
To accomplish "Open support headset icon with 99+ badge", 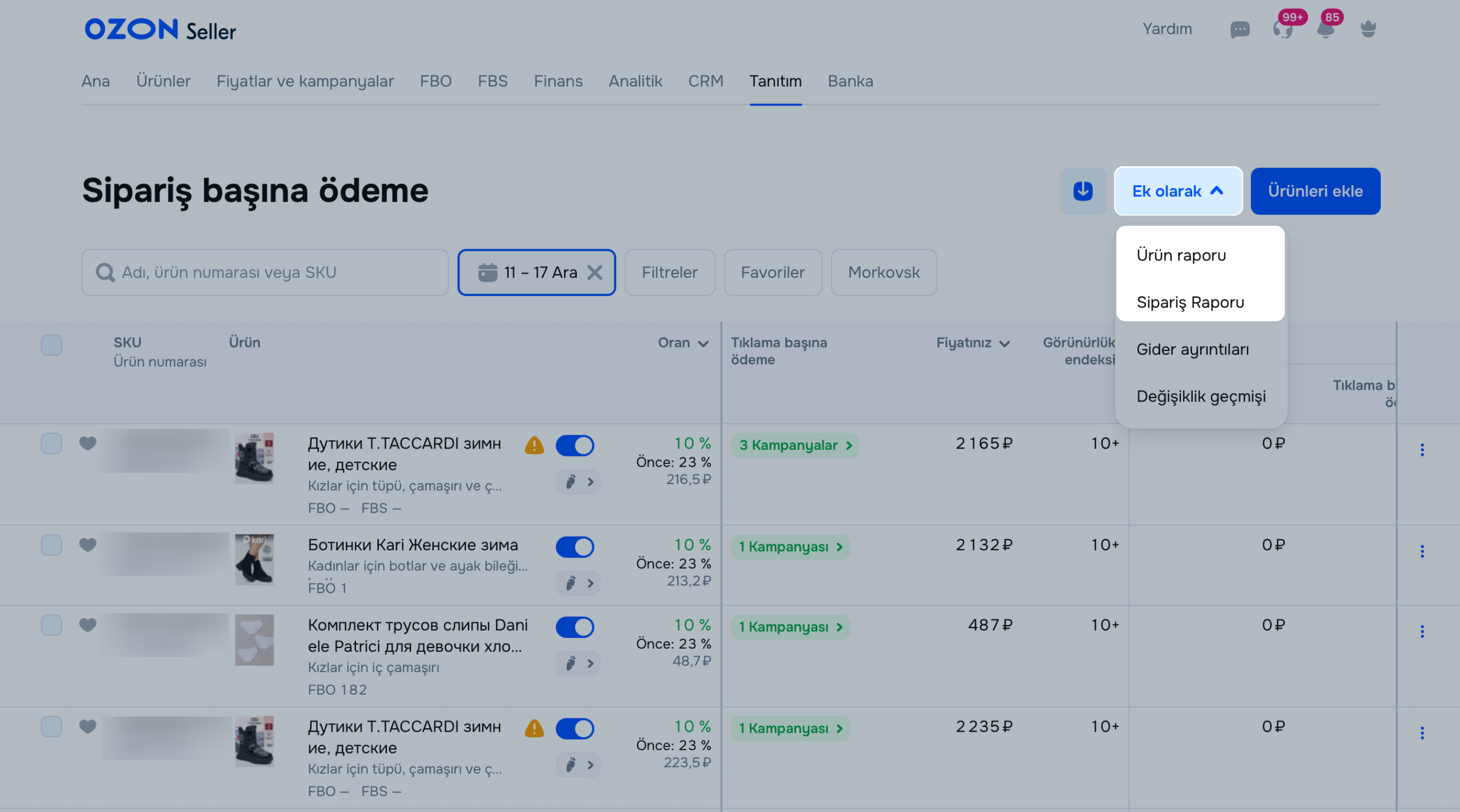I will [1283, 29].
